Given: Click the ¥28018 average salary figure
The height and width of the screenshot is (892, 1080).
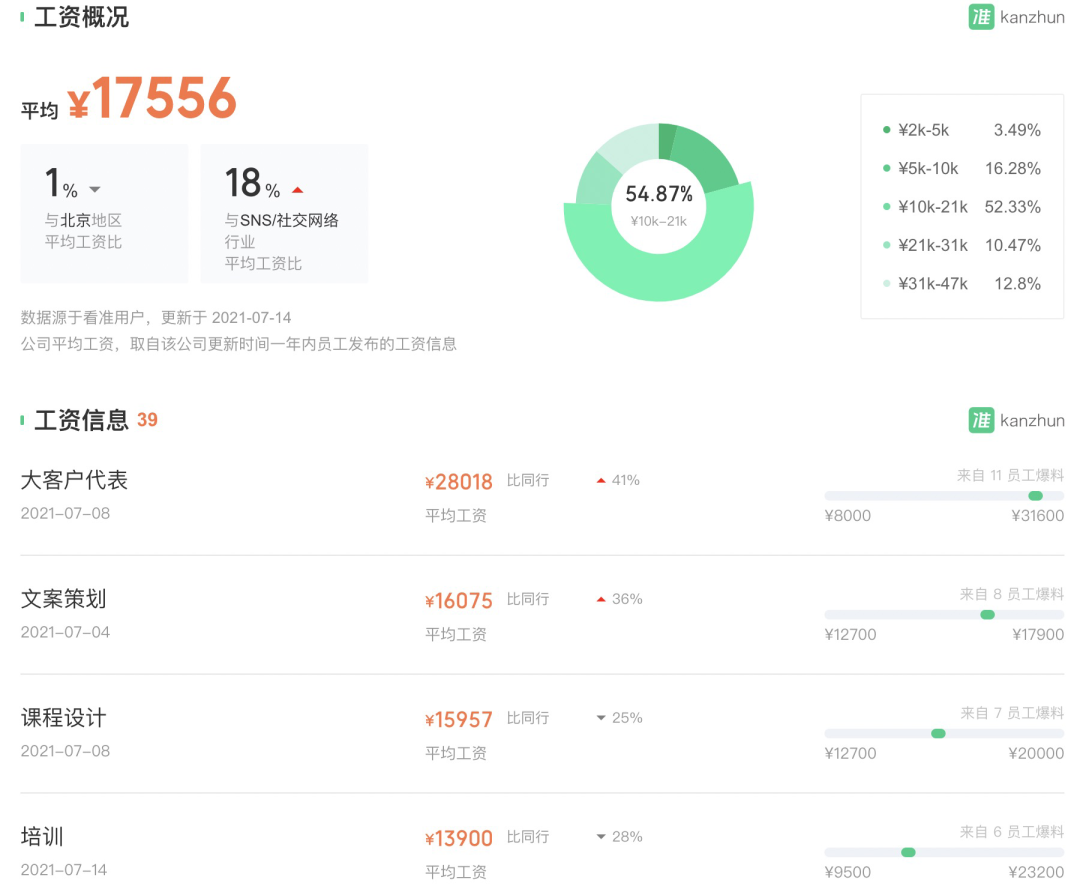Looking at the screenshot, I should (x=459, y=482).
